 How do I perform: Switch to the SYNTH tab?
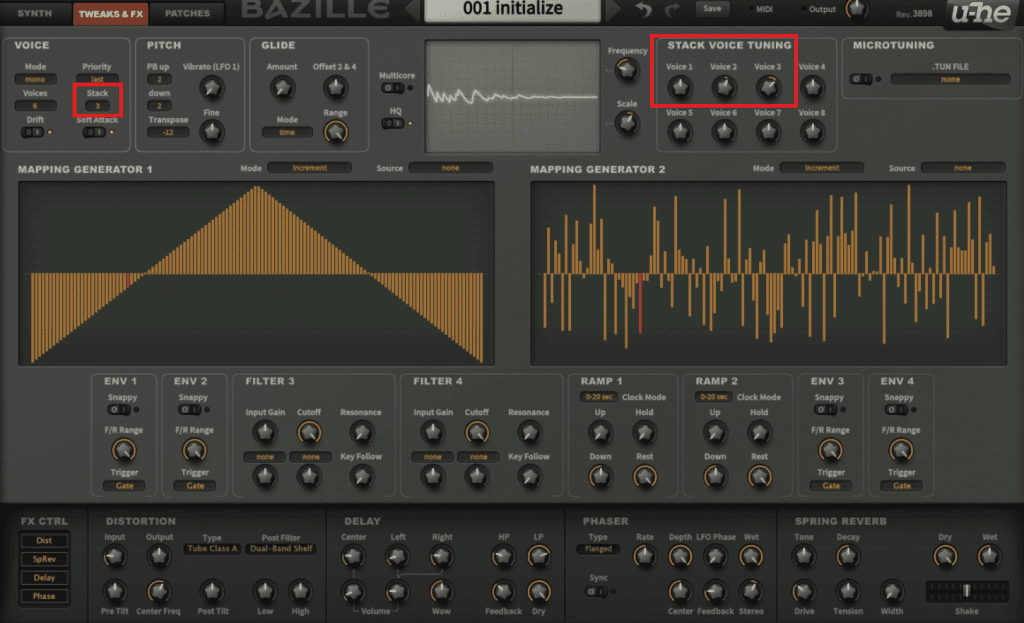[x=34, y=13]
